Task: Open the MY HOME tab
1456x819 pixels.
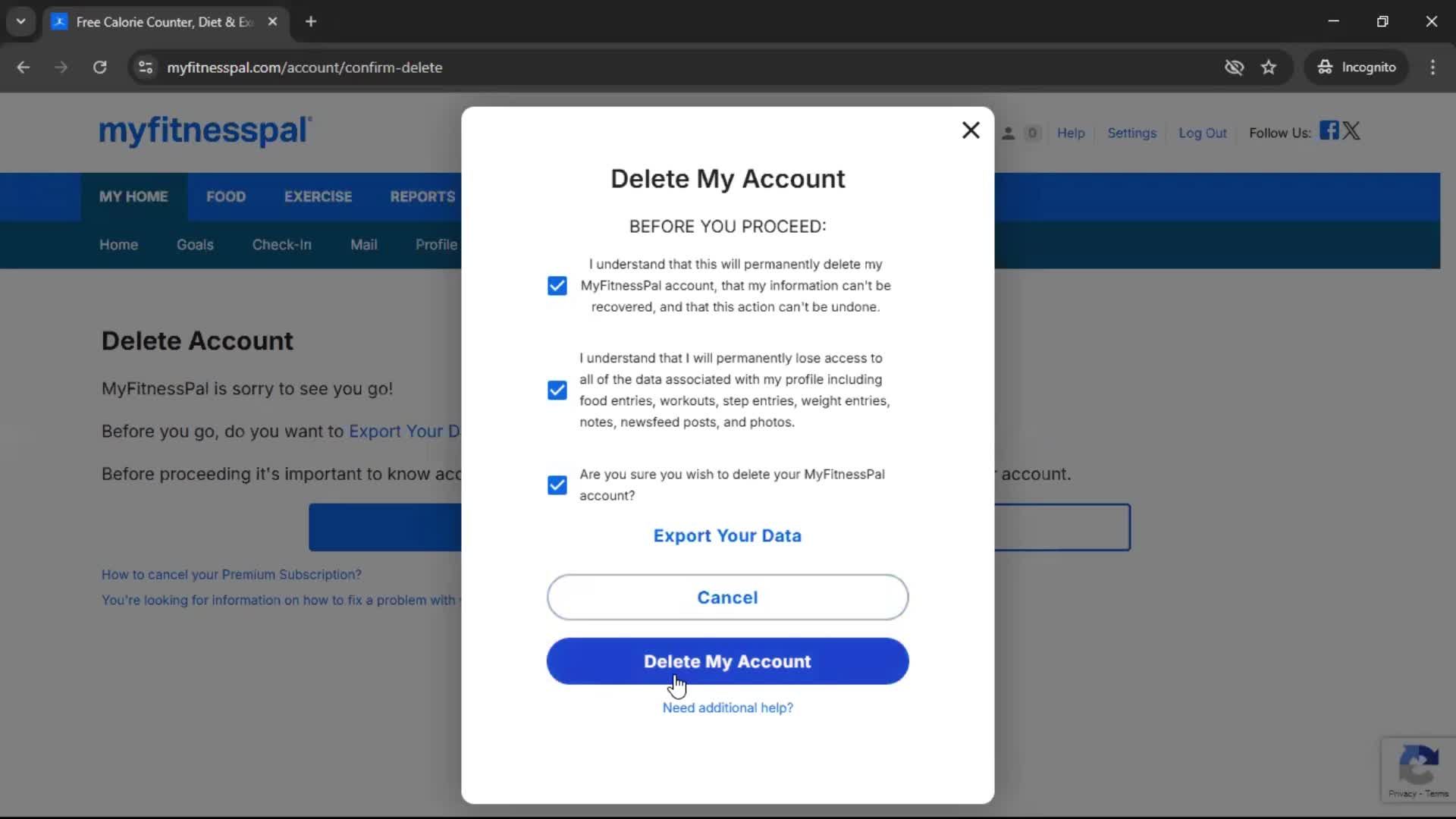Action: coord(133,196)
